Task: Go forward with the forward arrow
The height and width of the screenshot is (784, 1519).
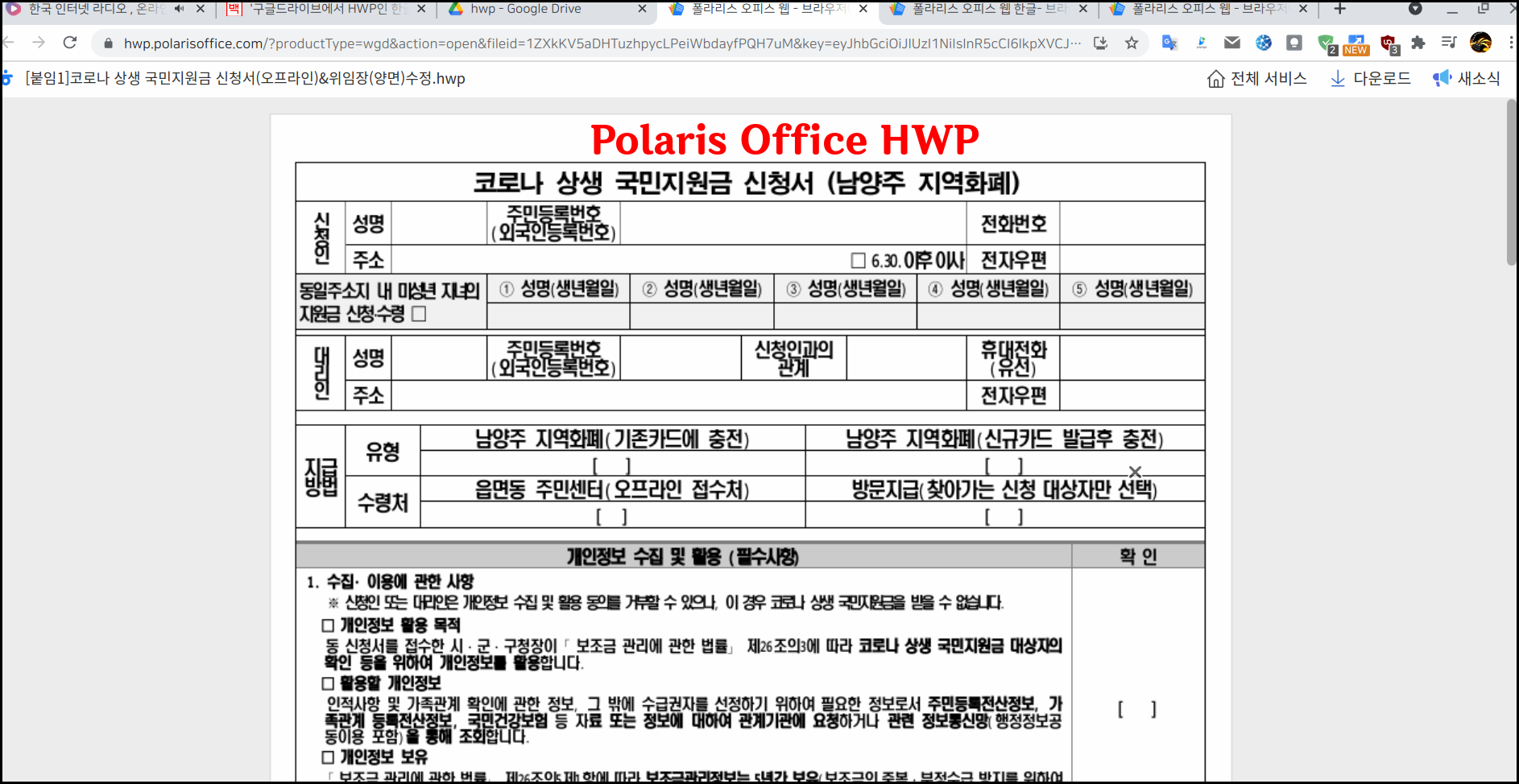Action: tap(39, 43)
